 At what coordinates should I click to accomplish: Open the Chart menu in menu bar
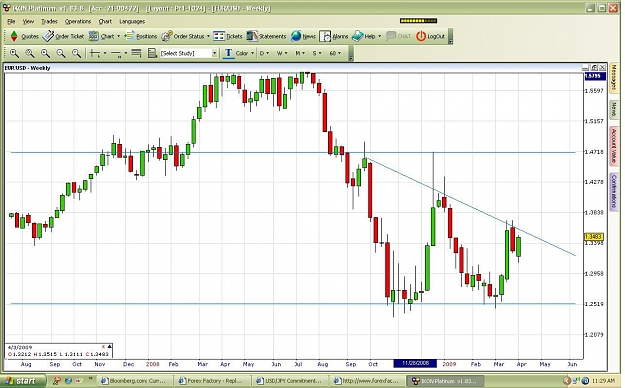[x=105, y=22]
